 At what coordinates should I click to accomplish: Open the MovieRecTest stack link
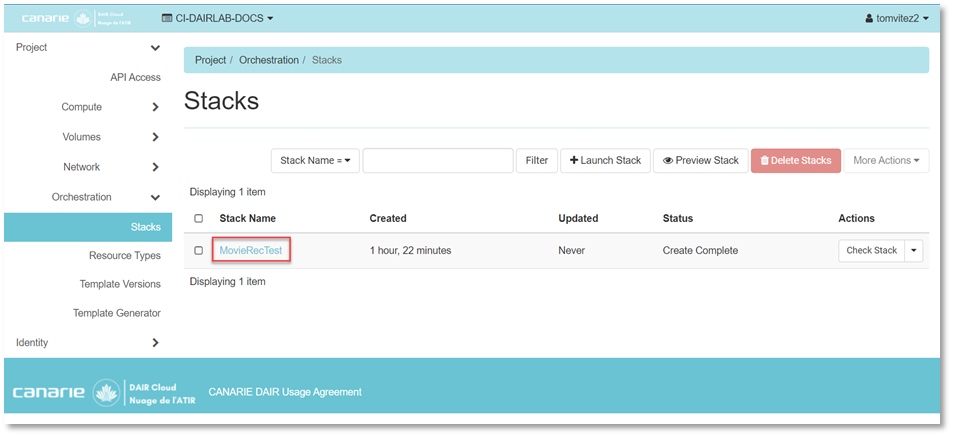click(251, 250)
